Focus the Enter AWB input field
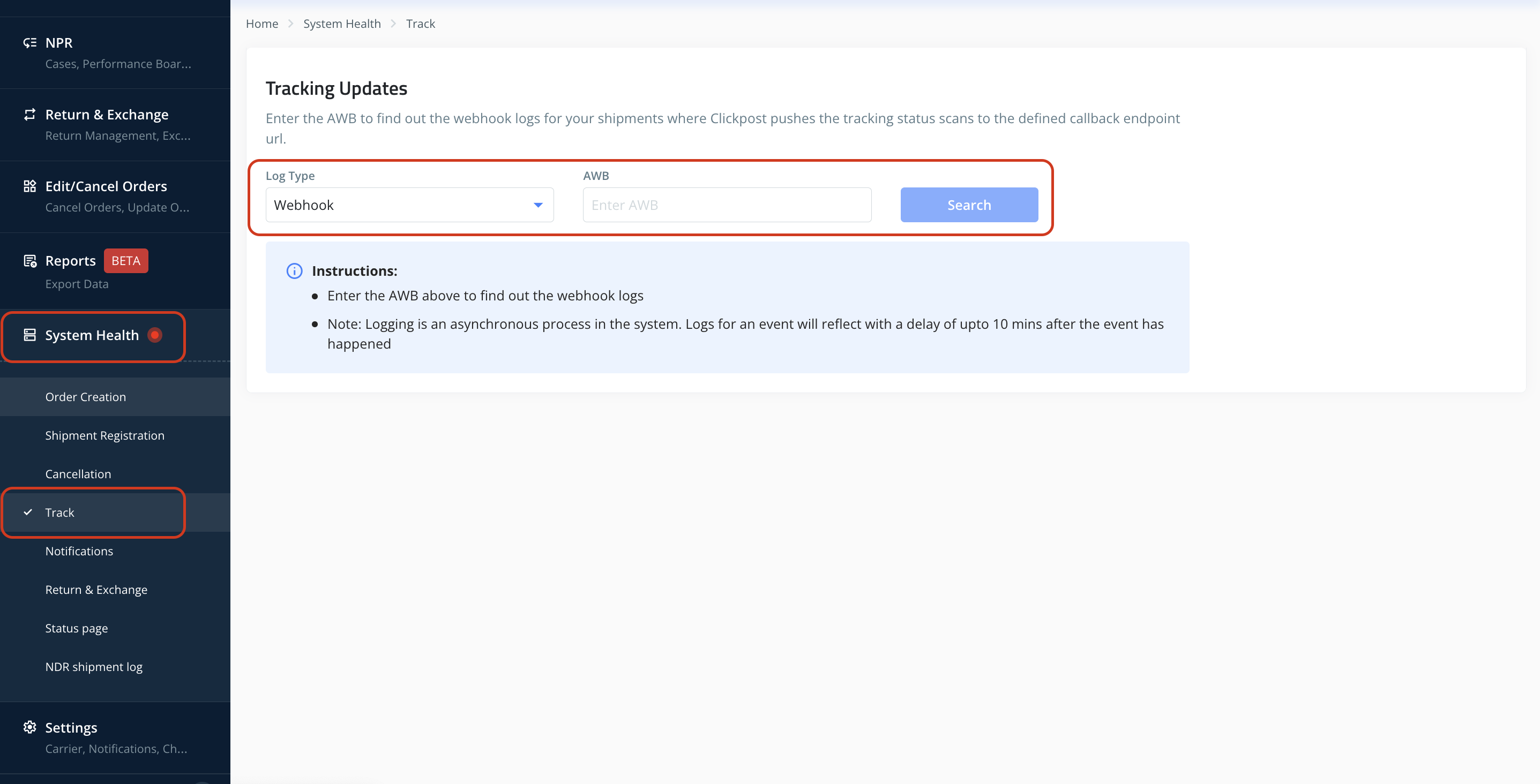 click(727, 205)
